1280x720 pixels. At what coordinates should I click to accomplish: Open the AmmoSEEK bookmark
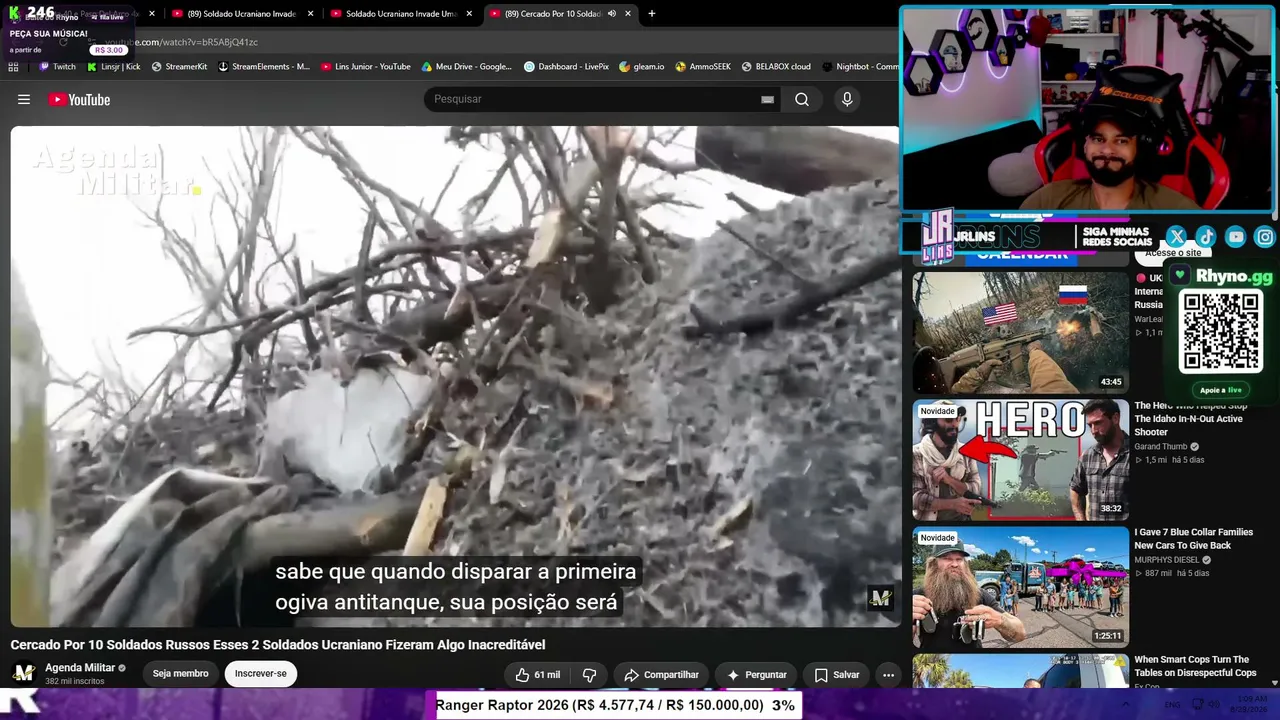[703, 67]
